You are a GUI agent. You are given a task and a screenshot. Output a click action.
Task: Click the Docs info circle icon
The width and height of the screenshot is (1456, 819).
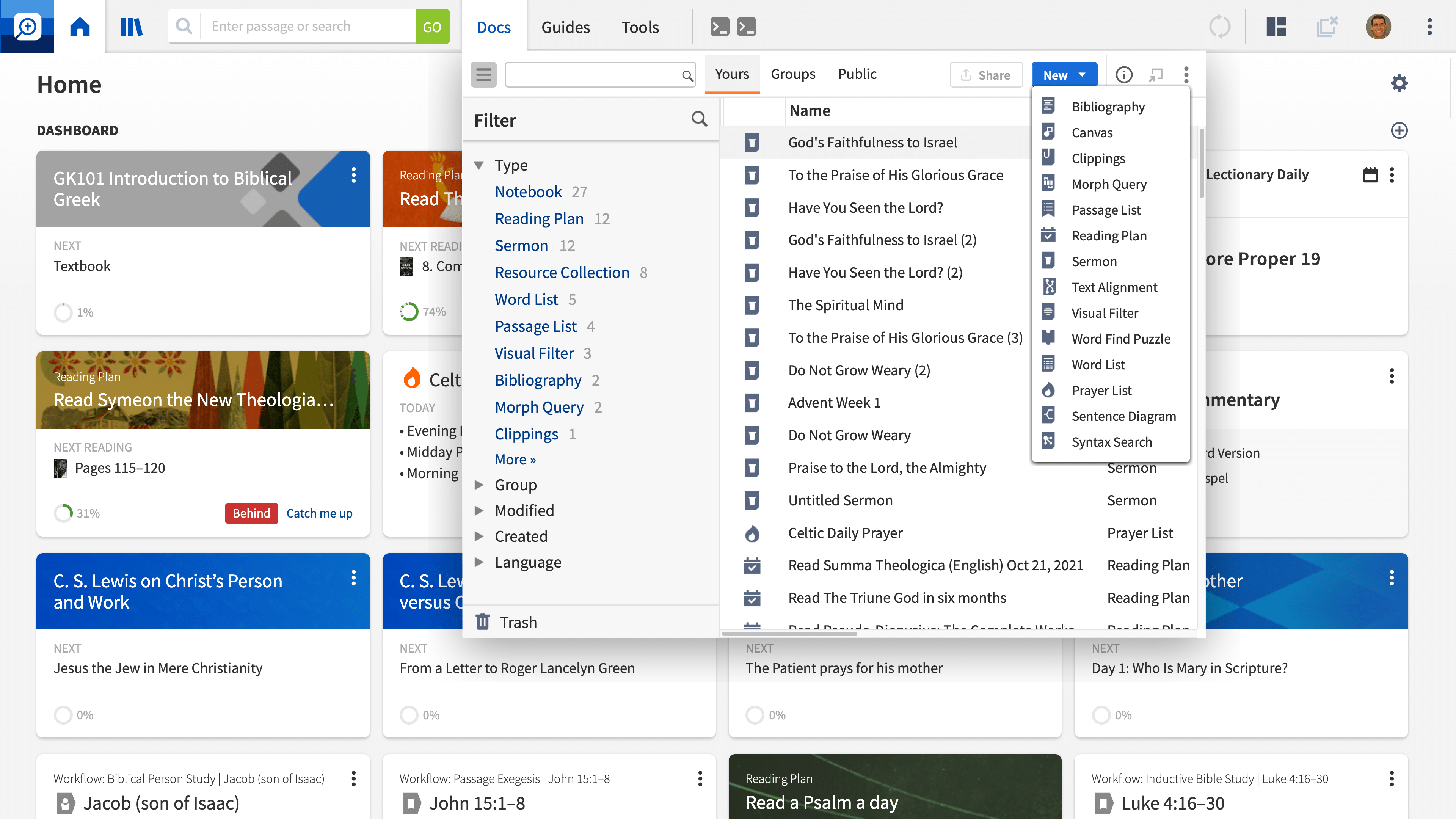(x=1123, y=75)
